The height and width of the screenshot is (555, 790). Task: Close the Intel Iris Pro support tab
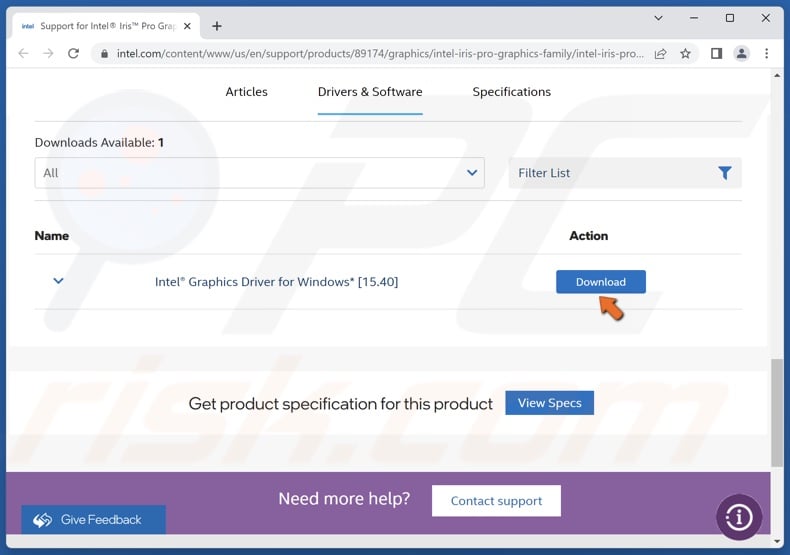(x=187, y=26)
